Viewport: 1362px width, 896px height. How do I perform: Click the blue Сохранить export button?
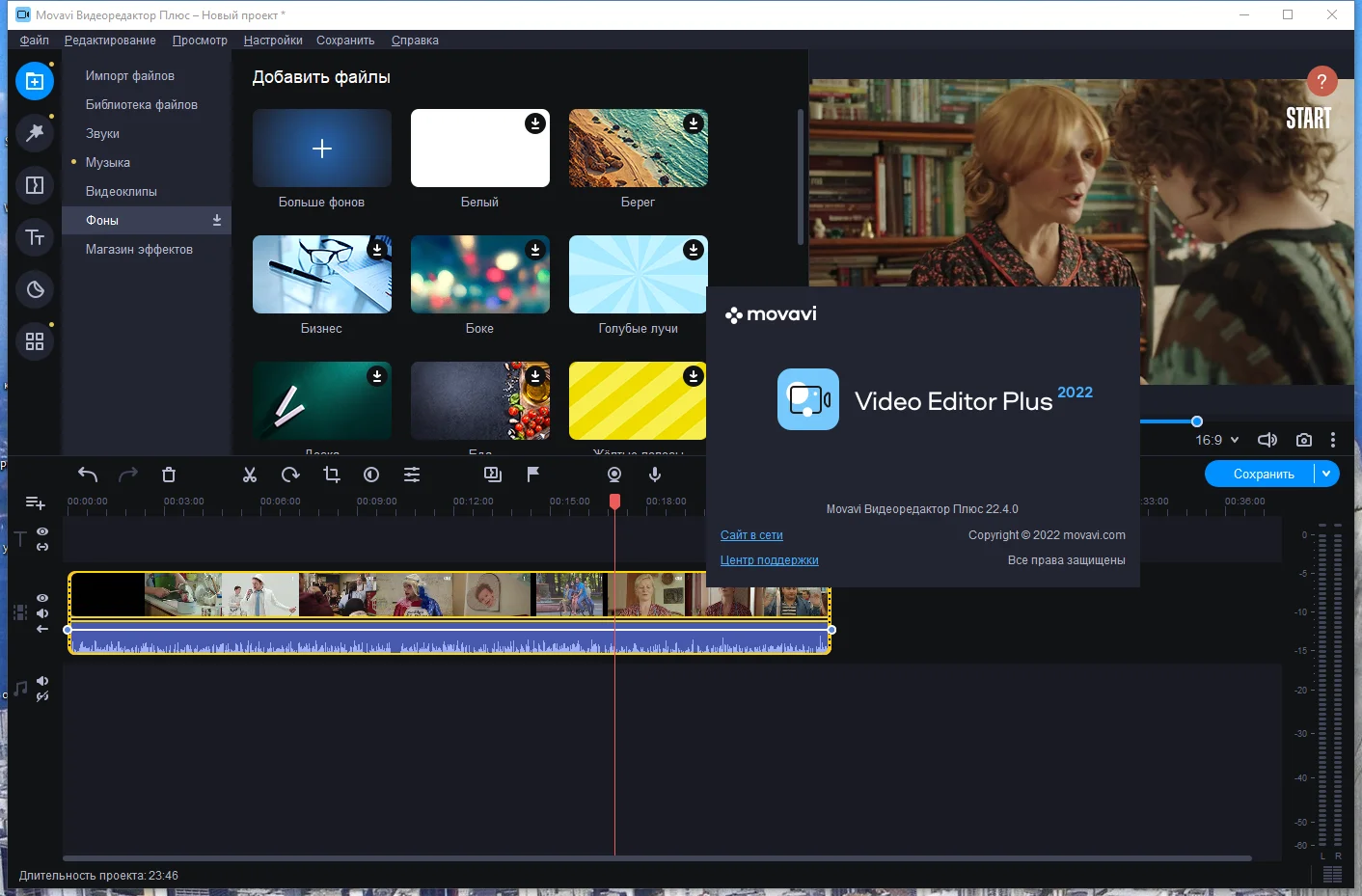[1264, 474]
